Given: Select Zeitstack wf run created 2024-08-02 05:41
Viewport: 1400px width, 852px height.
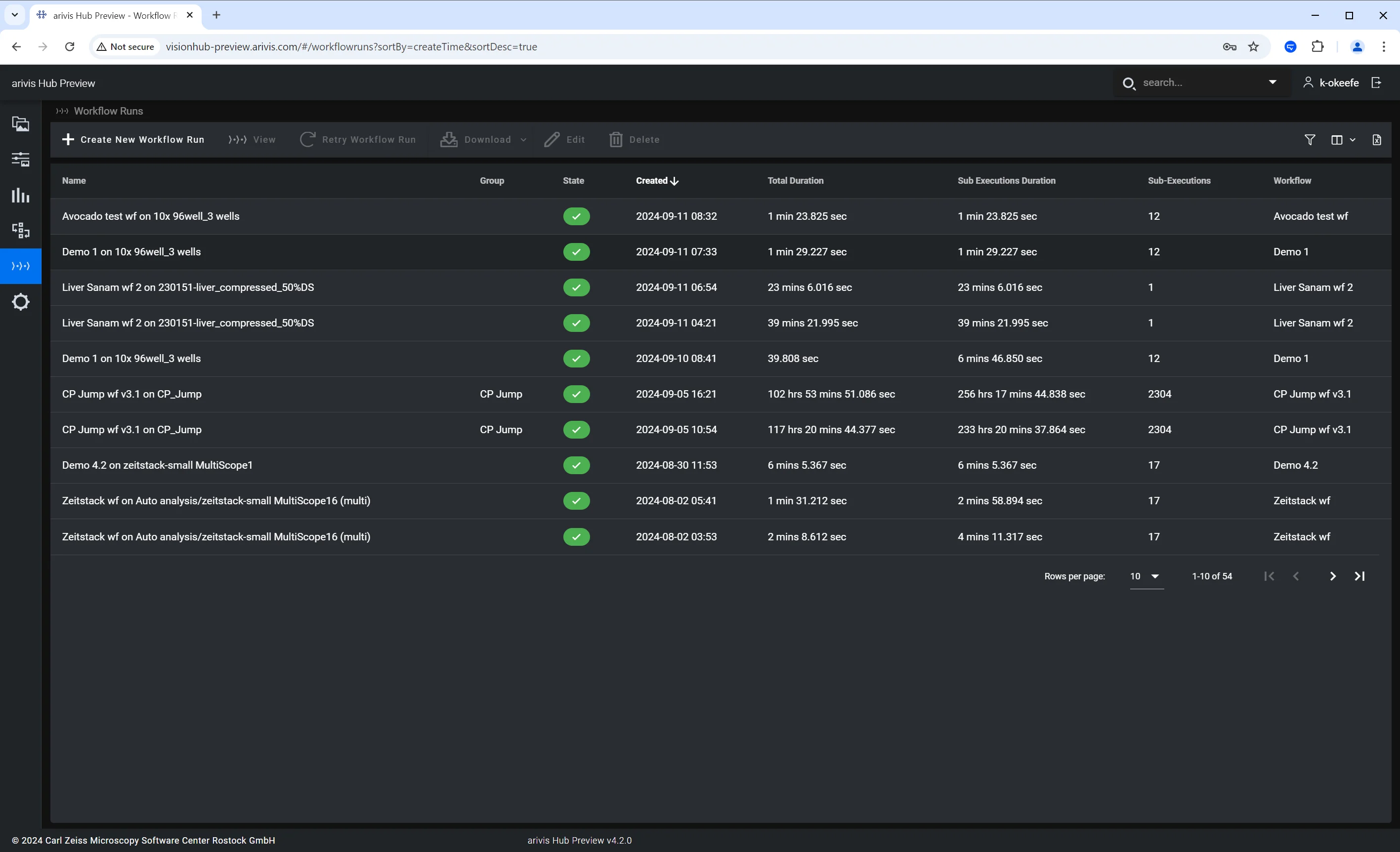Looking at the screenshot, I should [x=721, y=501].
